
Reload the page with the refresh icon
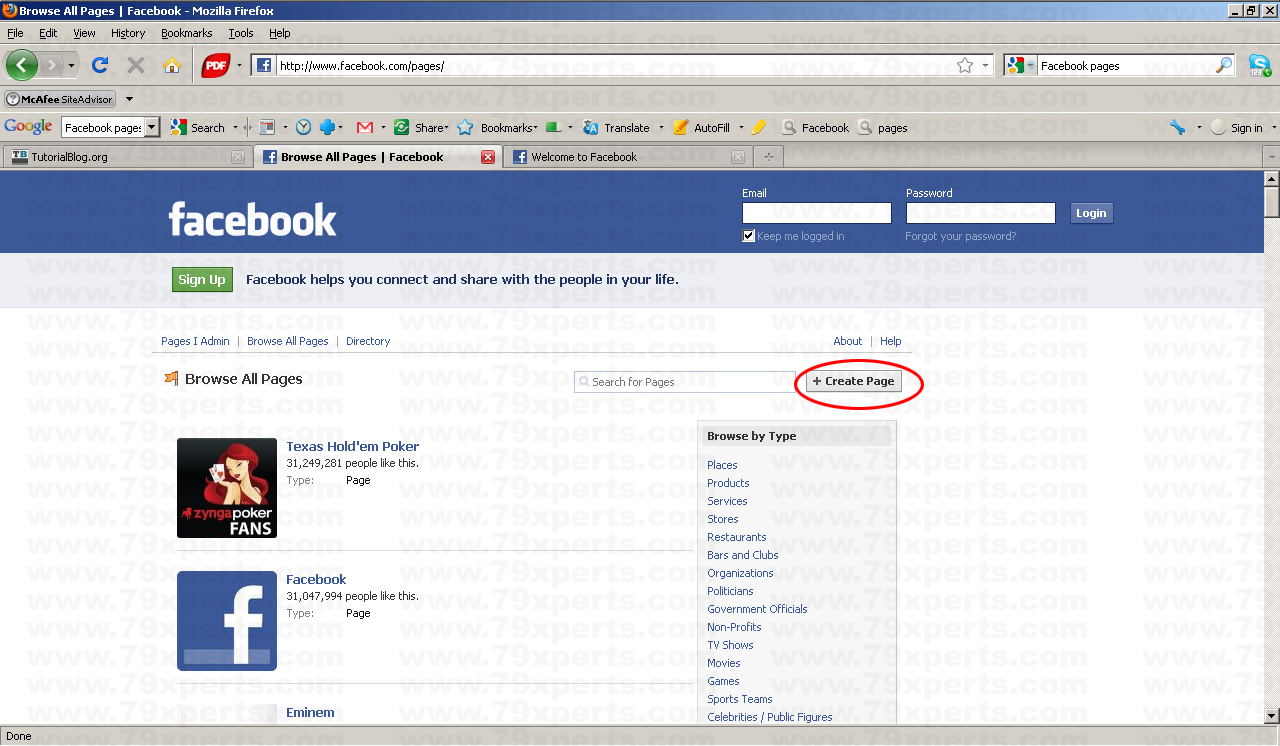tap(100, 65)
